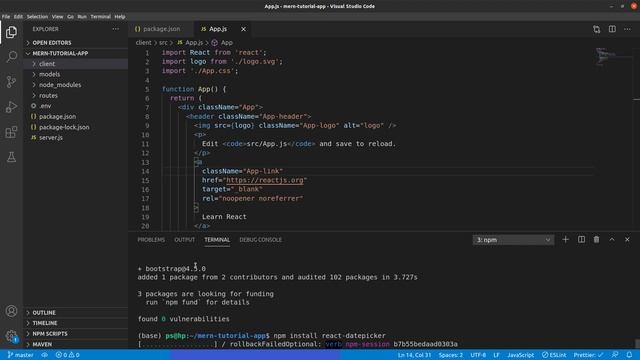Open the Source Control view
Viewport: 640px width, 360px height.
[x=11, y=82]
